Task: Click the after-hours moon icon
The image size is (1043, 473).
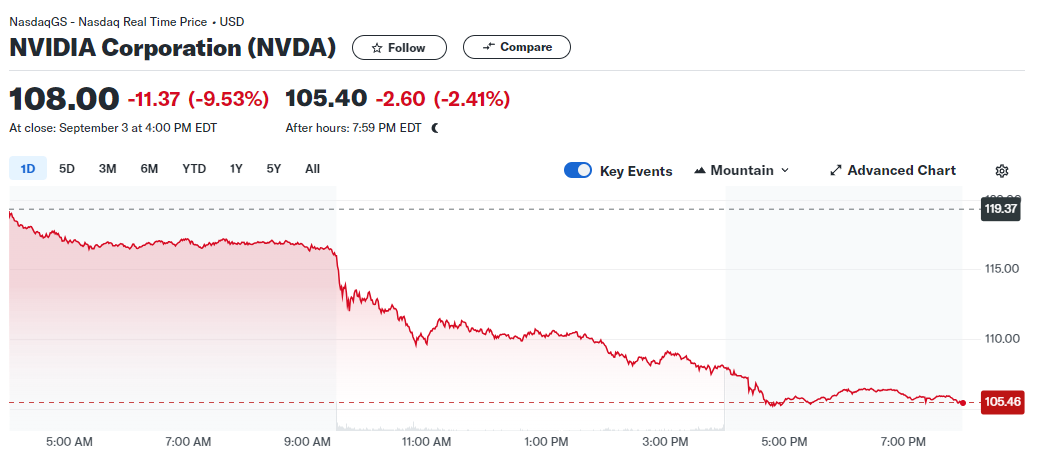Action: click(x=435, y=128)
